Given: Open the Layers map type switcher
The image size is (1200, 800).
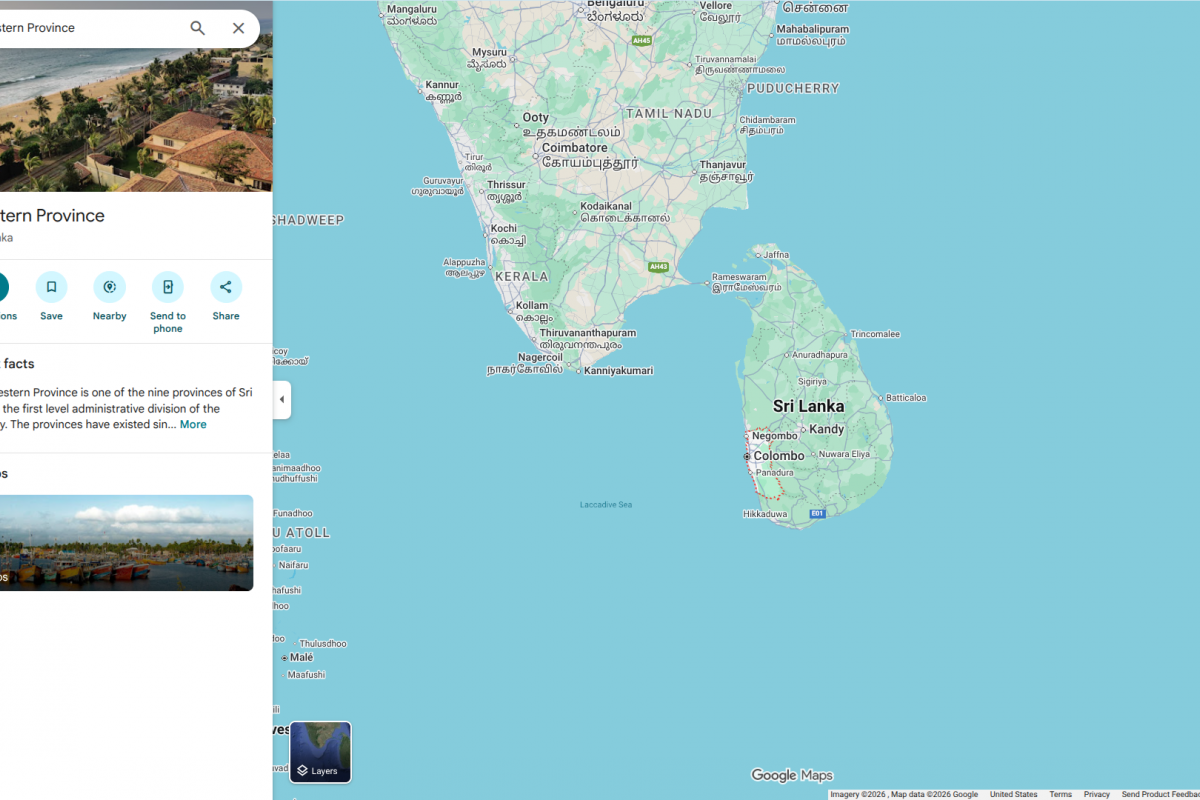Looking at the screenshot, I should coord(320,752).
